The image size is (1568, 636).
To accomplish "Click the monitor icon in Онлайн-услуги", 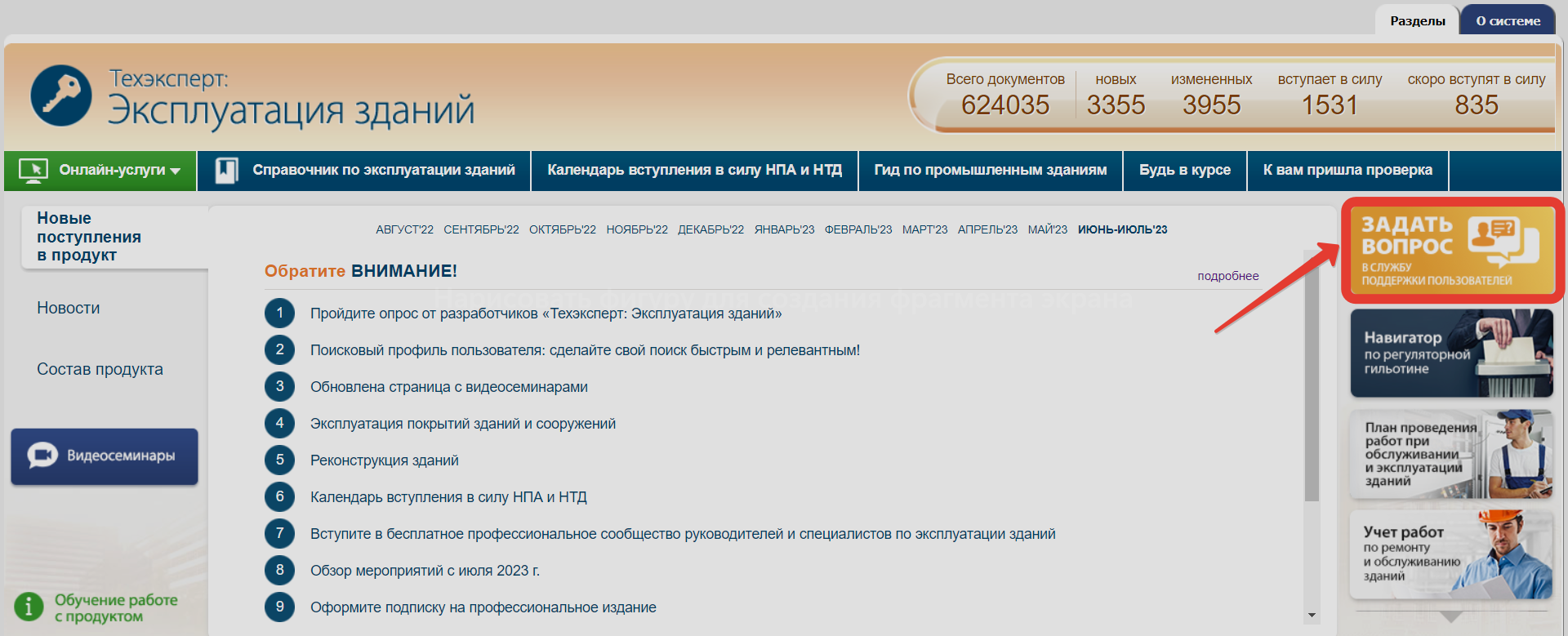I will tap(33, 170).
